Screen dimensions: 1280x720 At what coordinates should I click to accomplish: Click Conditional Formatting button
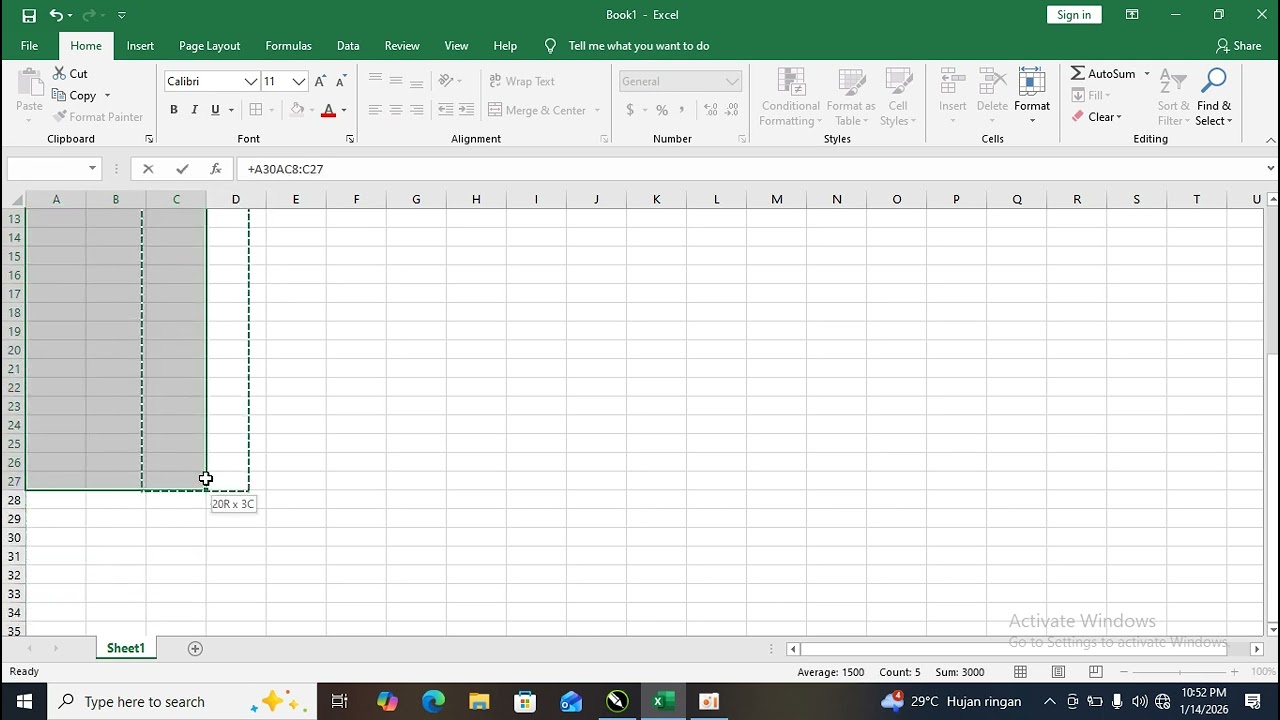coord(790,97)
